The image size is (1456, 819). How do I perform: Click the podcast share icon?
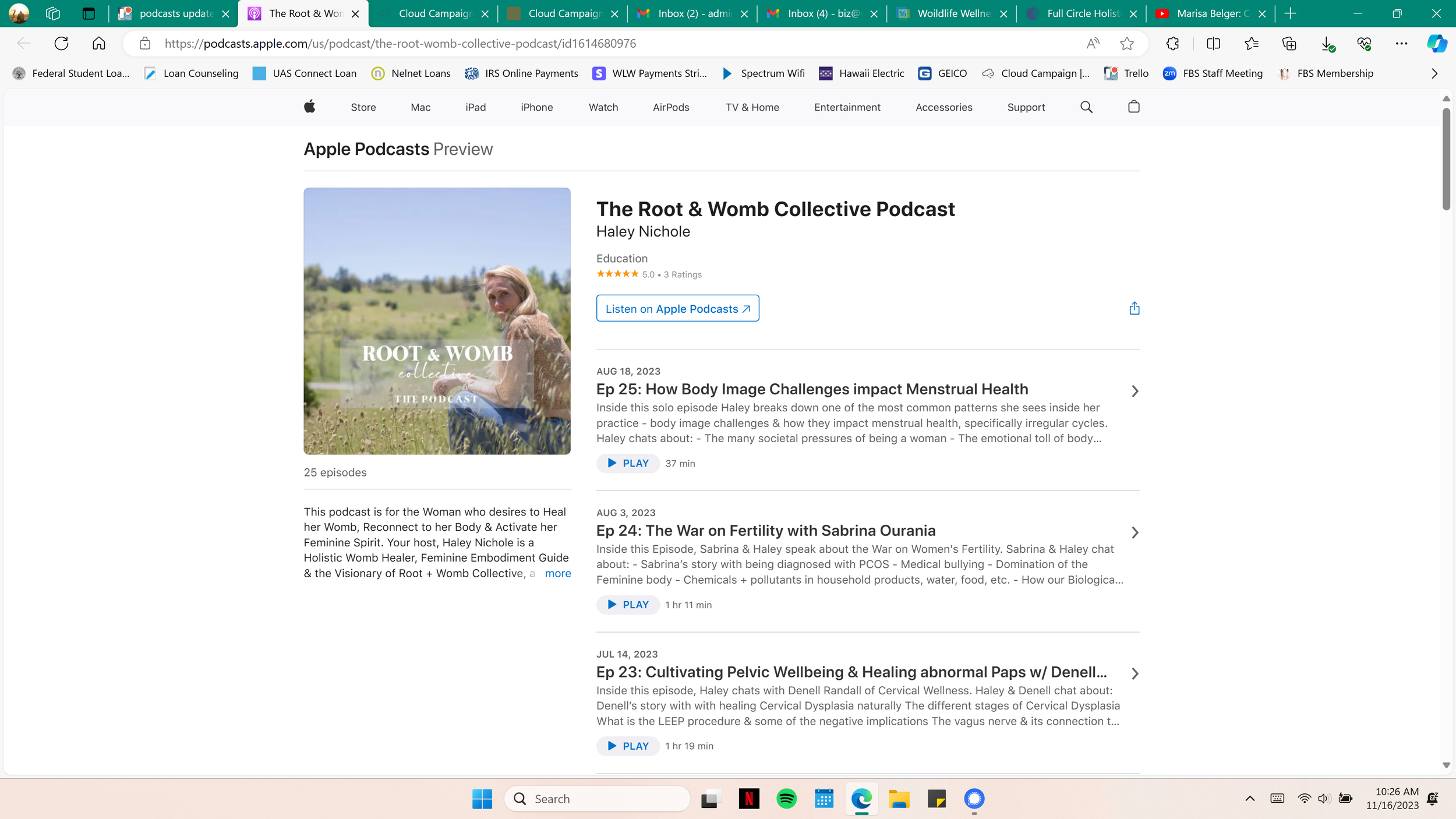tap(1134, 308)
